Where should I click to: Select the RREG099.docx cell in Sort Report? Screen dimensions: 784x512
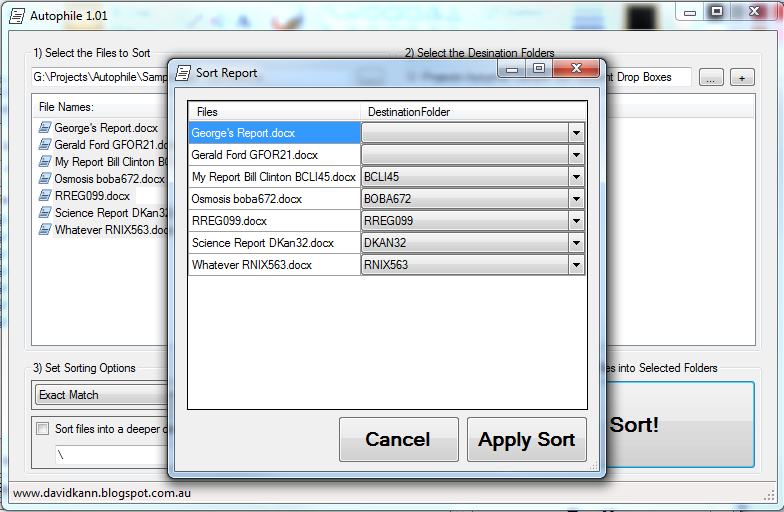point(274,221)
